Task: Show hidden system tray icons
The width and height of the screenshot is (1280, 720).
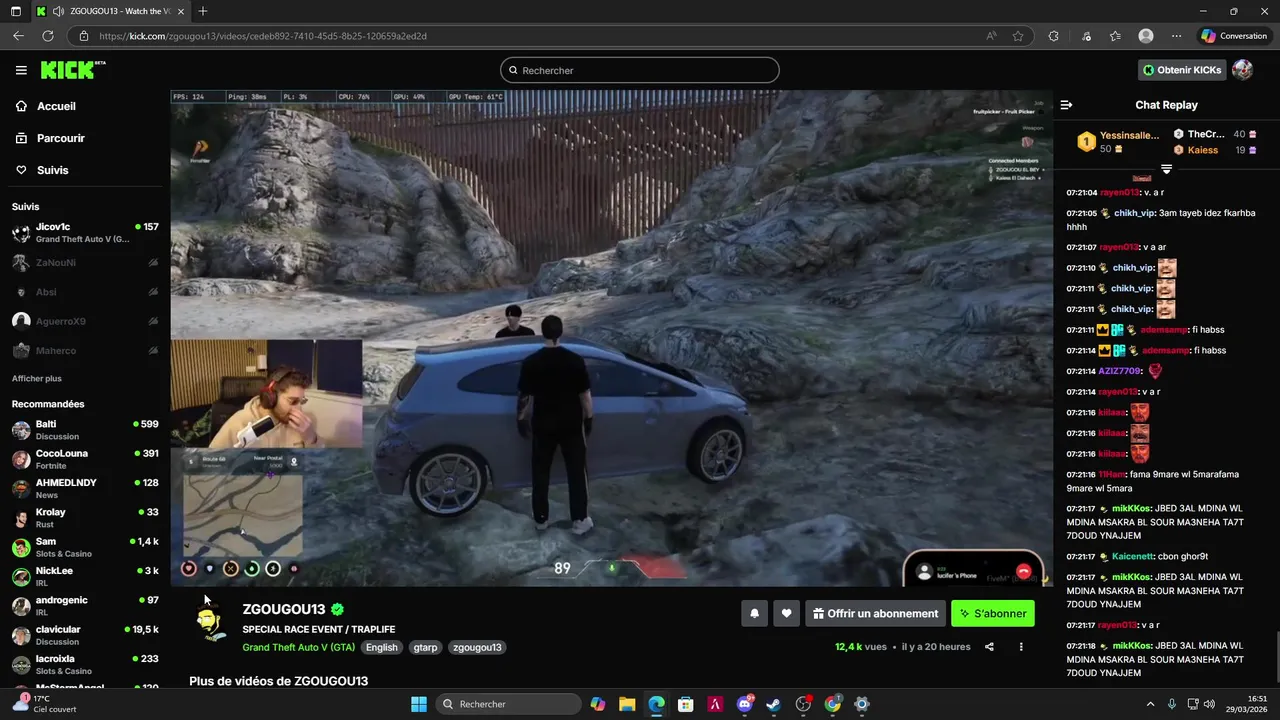Action: (x=1150, y=704)
